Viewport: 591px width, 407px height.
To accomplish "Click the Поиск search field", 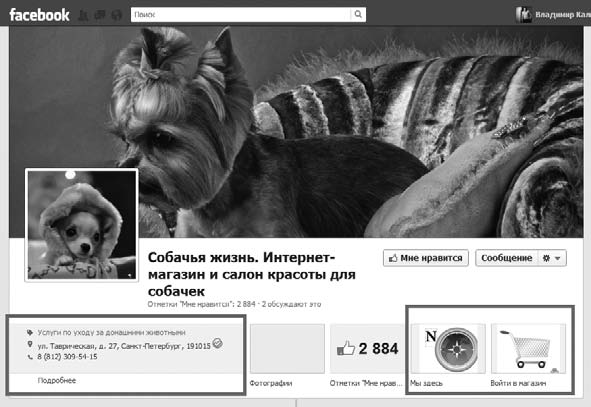I will click(240, 14).
